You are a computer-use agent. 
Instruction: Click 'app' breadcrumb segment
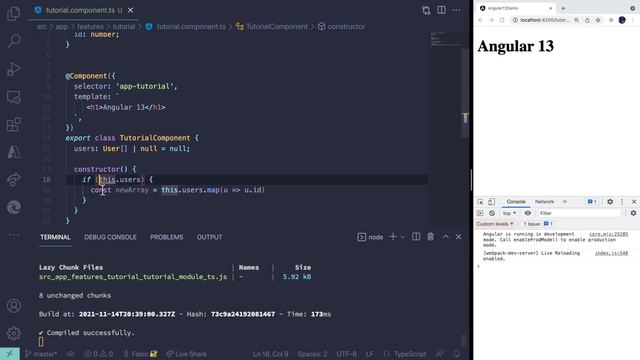[62, 27]
